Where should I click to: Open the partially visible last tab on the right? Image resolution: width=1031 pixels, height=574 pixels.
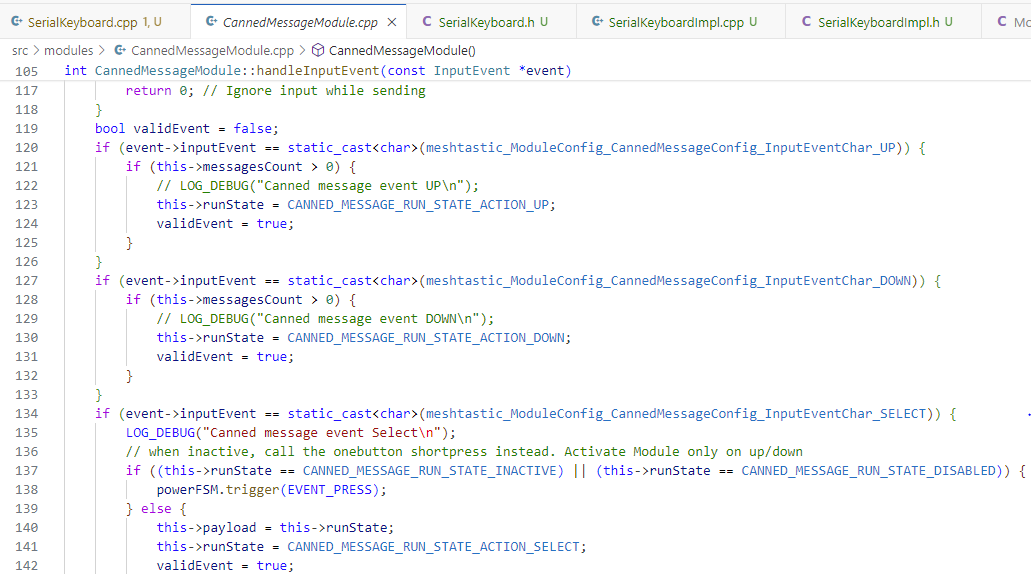(1014, 21)
